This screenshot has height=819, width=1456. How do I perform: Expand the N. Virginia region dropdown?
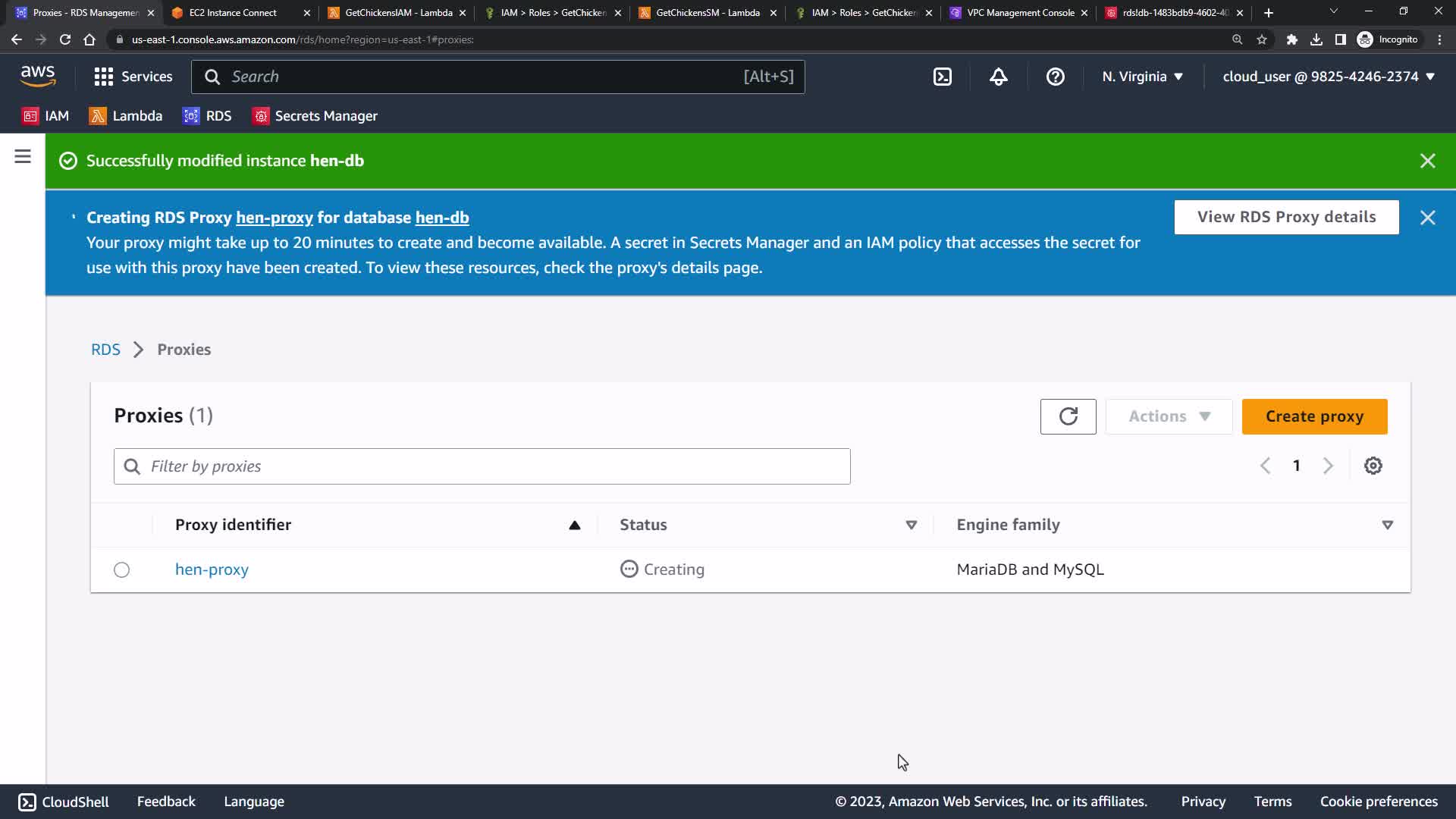[1142, 77]
